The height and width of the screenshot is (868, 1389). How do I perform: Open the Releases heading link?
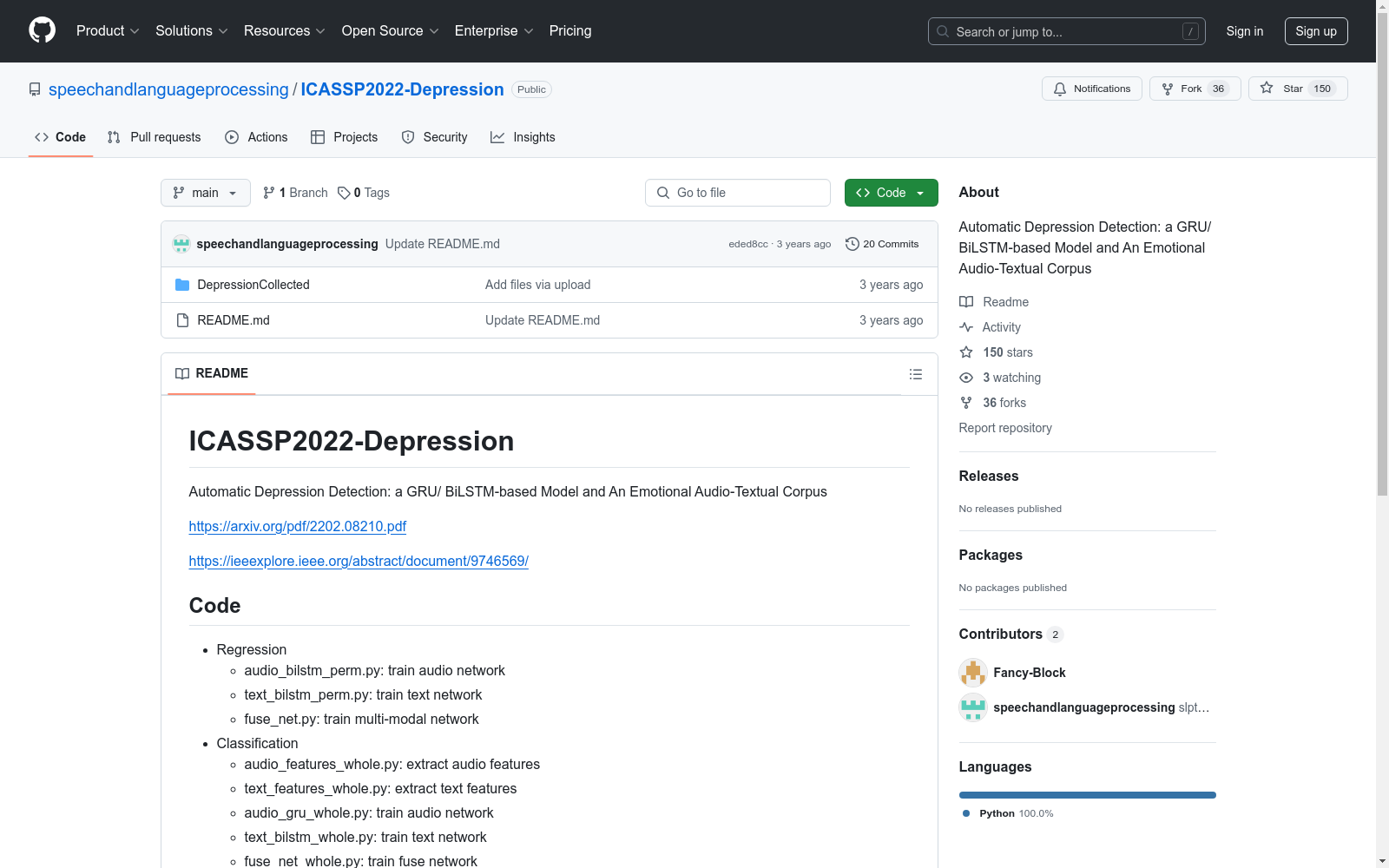pos(989,477)
